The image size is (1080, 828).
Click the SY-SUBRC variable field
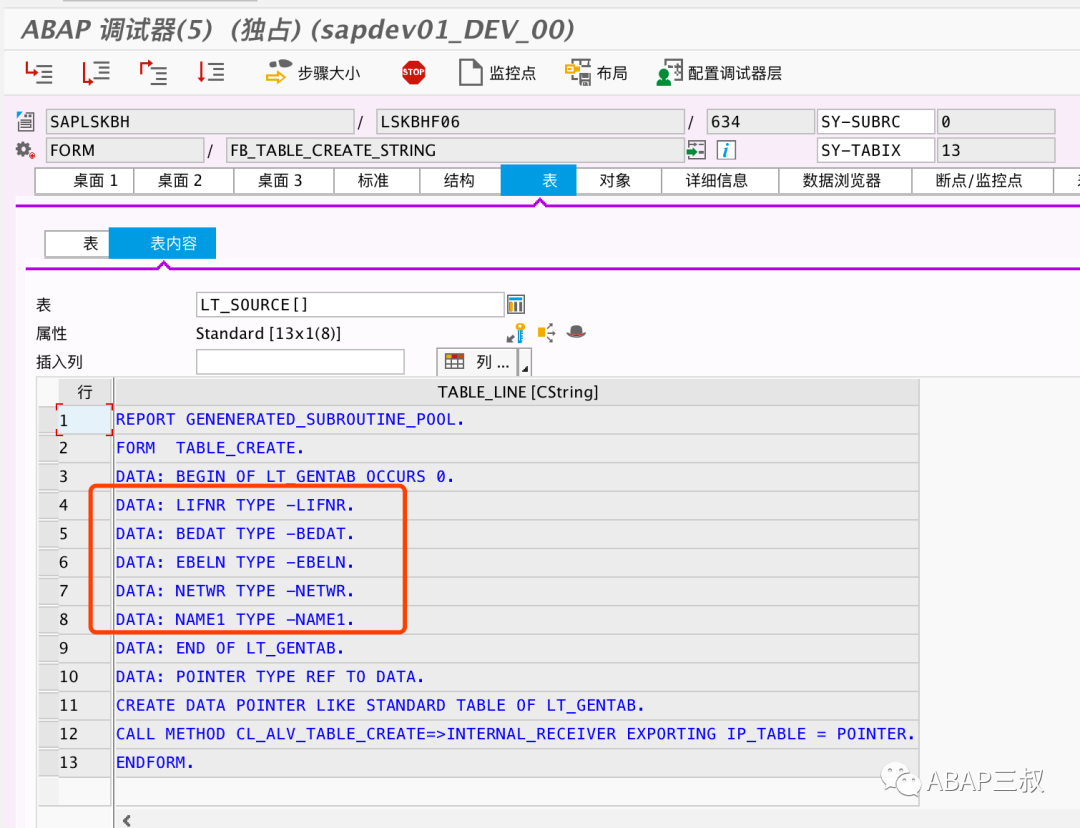(875, 121)
